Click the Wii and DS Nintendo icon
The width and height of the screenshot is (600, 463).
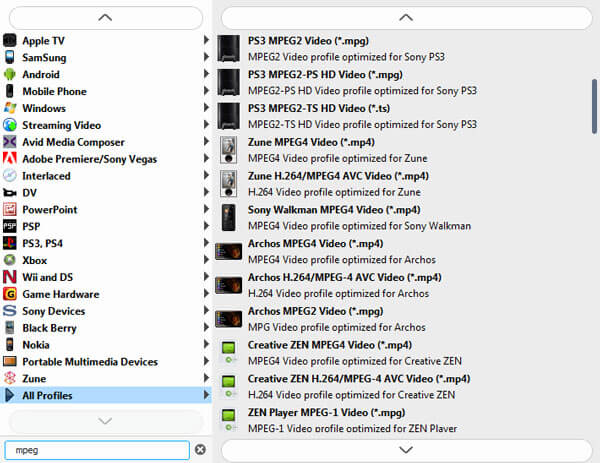pos(10,277)
